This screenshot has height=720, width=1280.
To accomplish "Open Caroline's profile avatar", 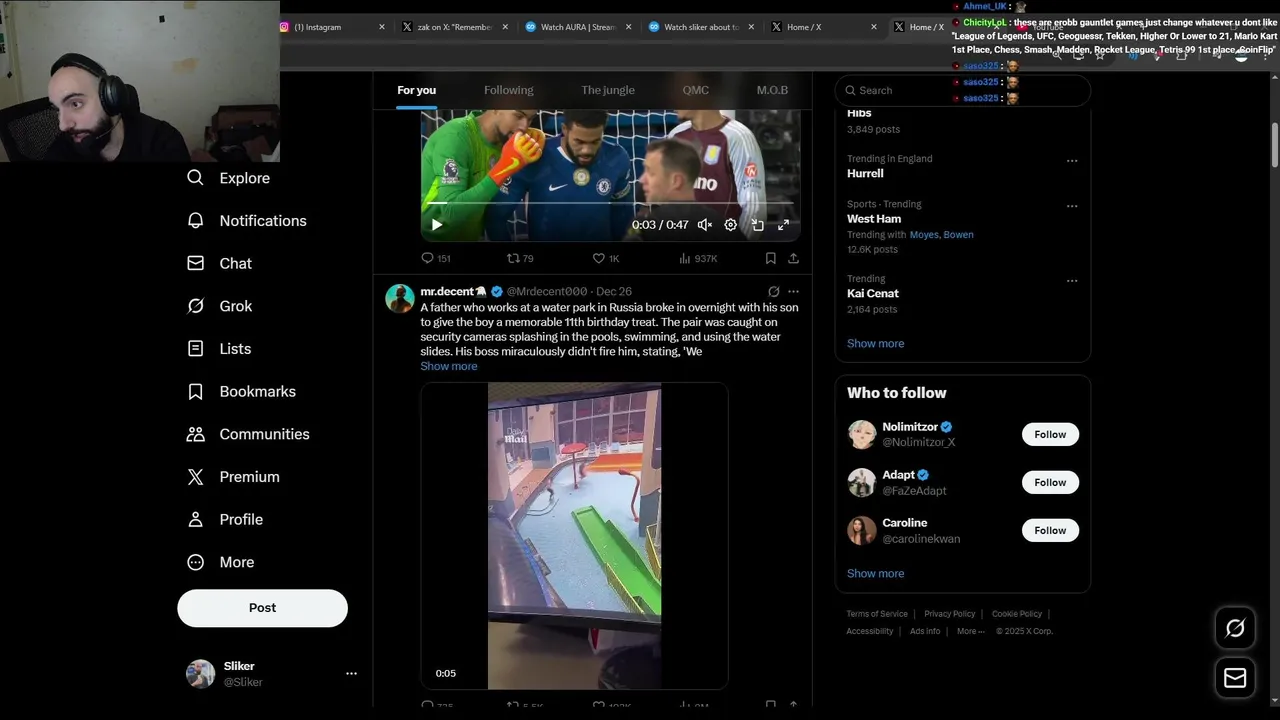I will 861,531.
